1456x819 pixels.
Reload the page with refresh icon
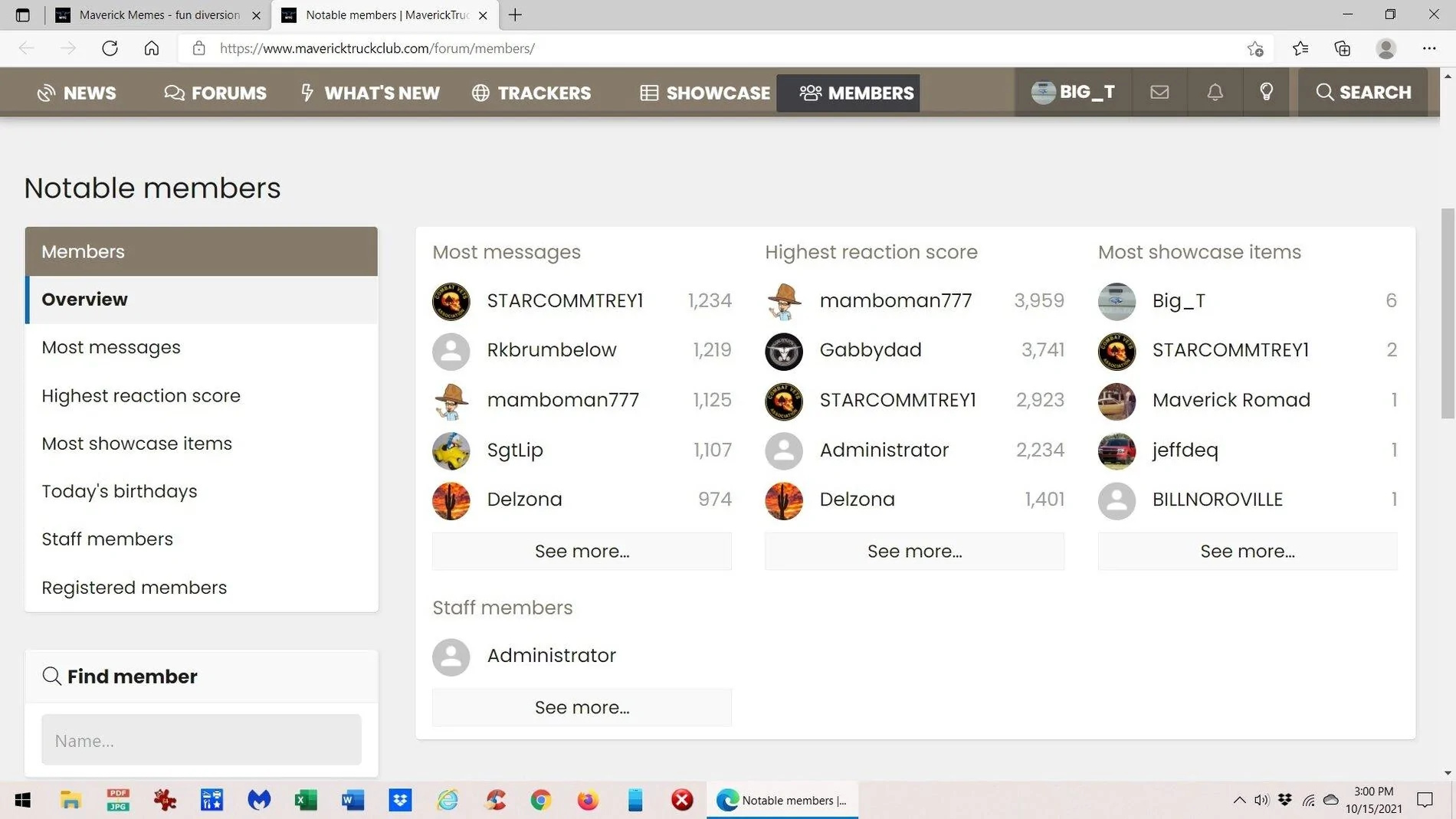point(110,48)
